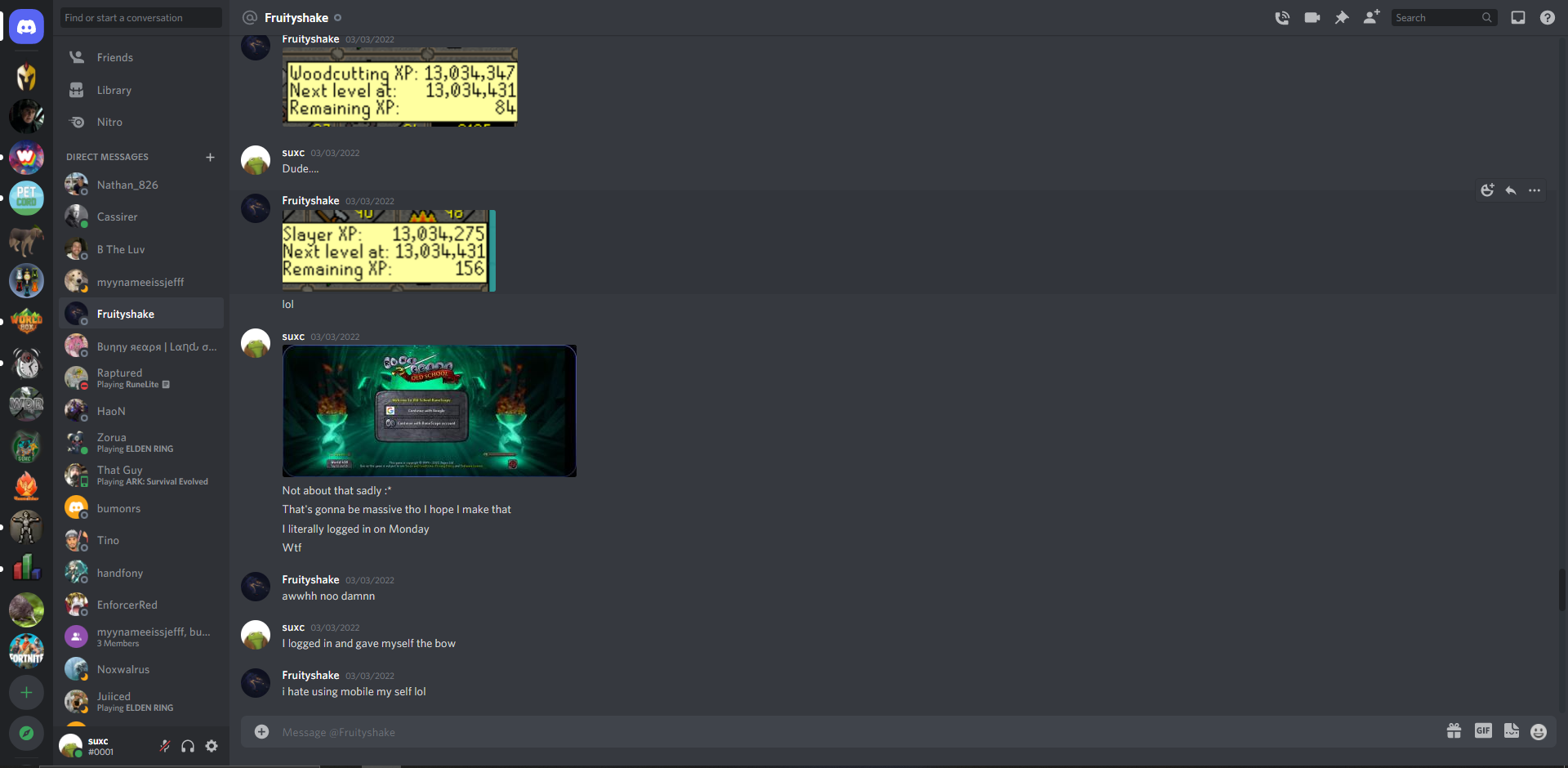
Task: Add reaction to Slayer XP message
Action: coord(1487,190)
